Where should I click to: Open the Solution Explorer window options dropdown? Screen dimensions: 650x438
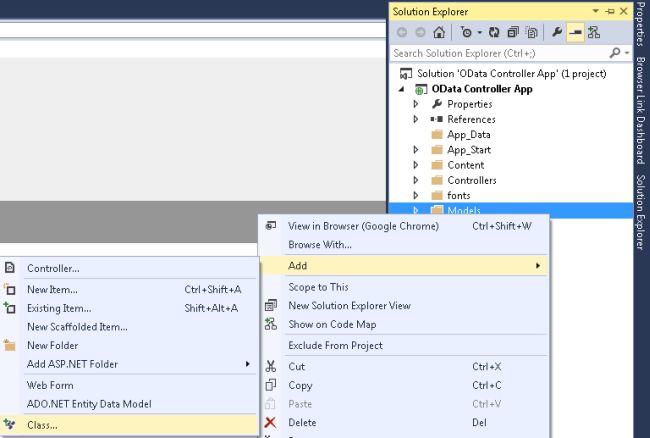tap(597, 10)
